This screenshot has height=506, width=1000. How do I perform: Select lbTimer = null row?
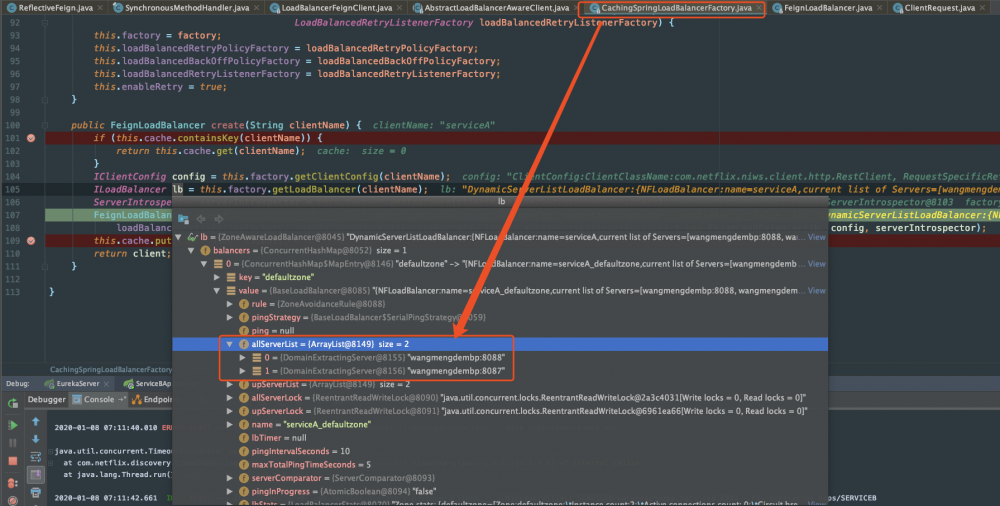(x=500, y=438)
